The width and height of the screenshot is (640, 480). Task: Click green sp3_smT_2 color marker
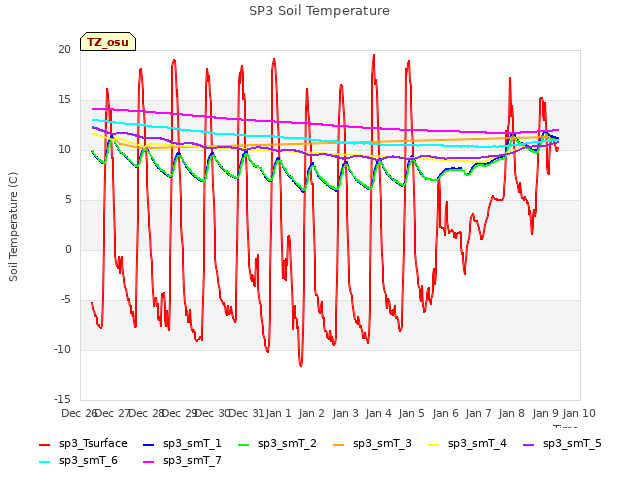tap(244, 444)
